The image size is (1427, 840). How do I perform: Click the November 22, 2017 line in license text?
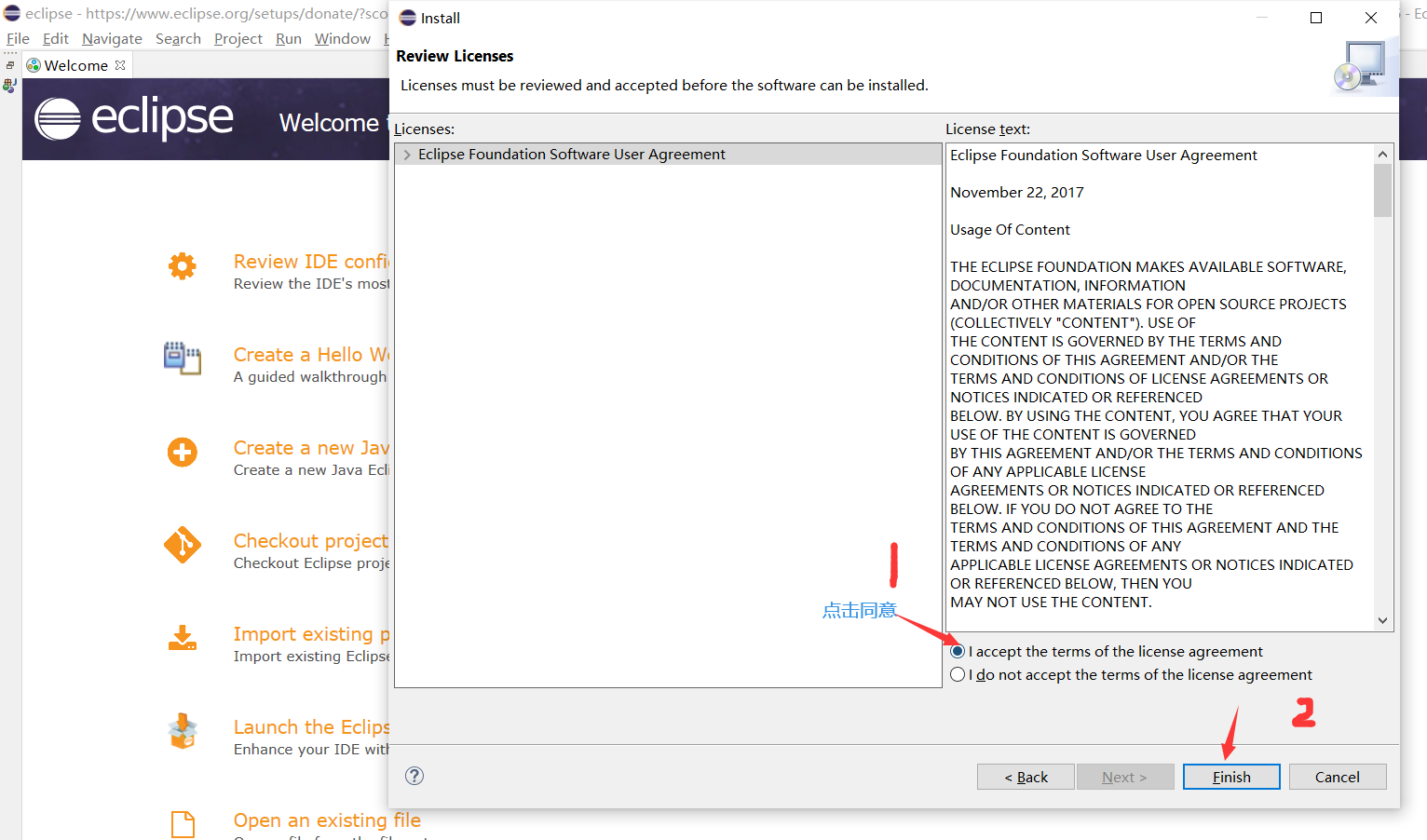pyautogui.click(x=1017, y=192)
